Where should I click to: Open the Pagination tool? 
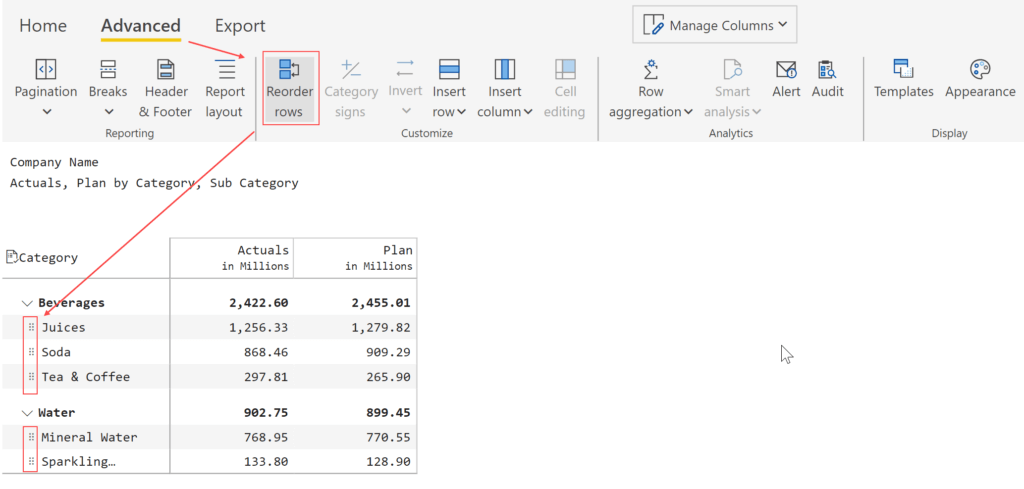coord(46,88)
